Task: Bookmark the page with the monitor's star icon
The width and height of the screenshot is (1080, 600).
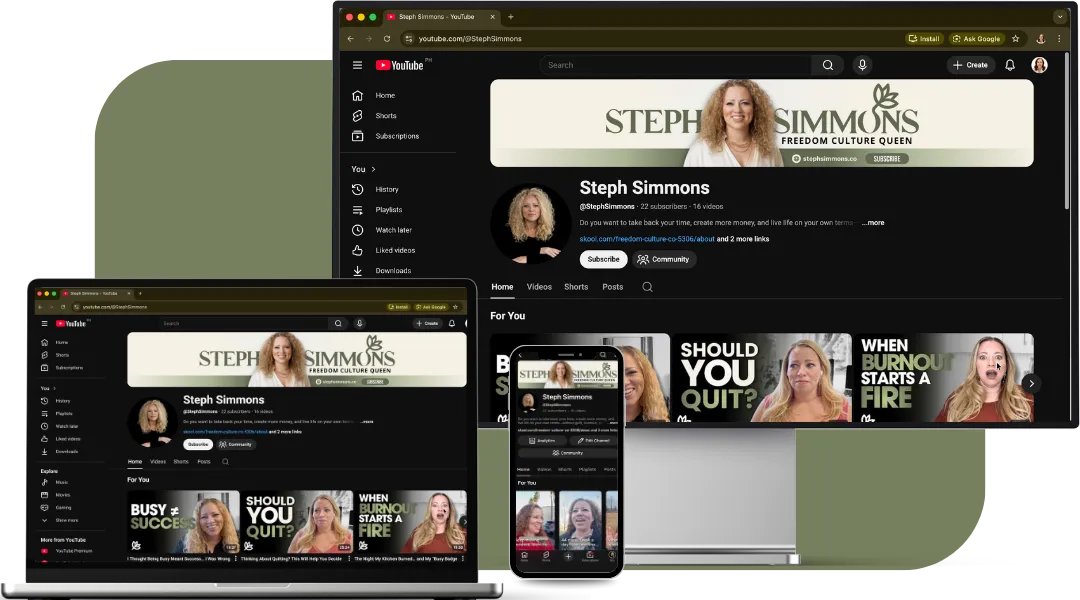Action: tap(1015, 39)
